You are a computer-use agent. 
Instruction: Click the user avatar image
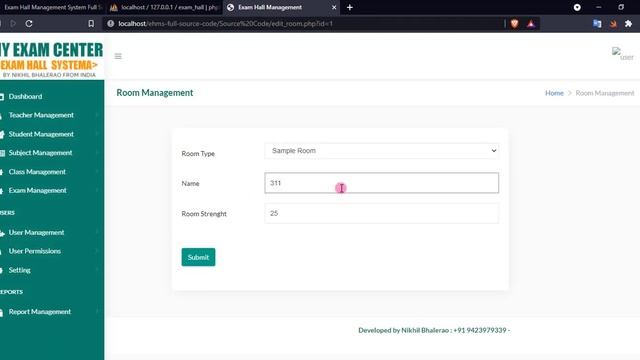point(622,54)
